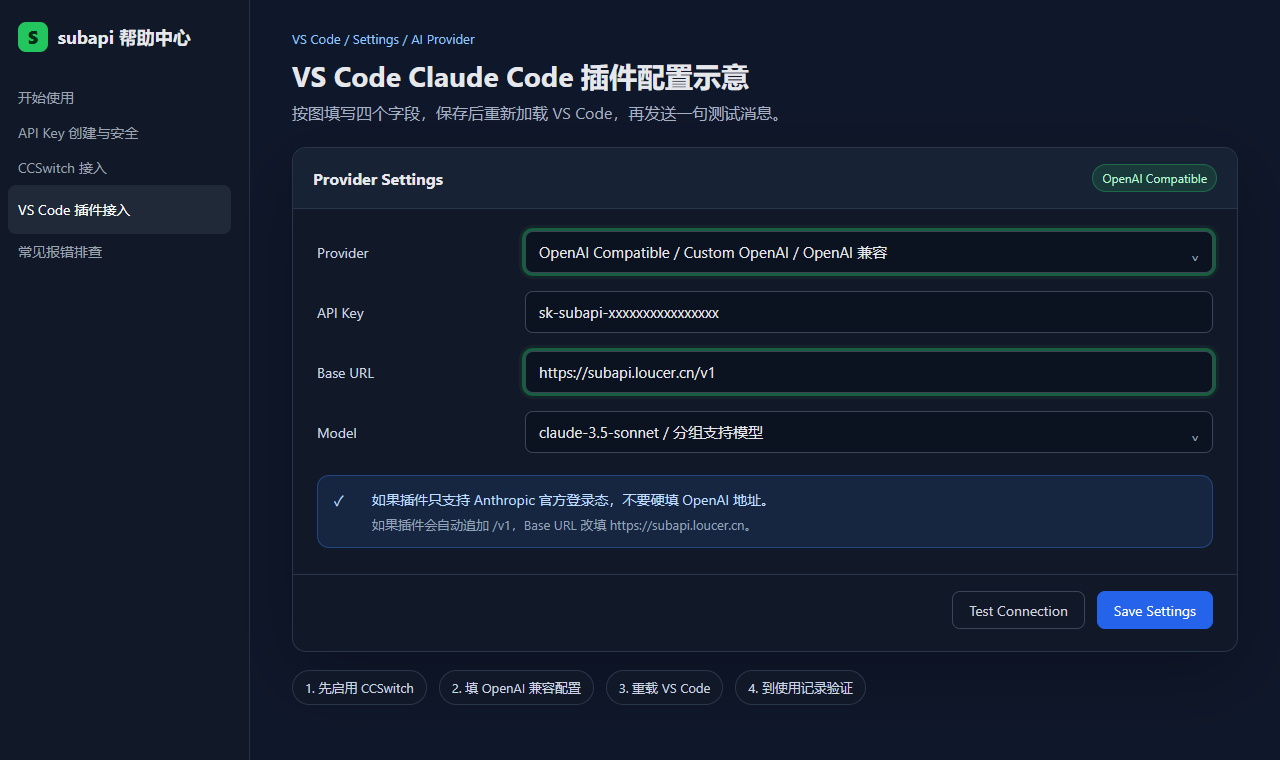The width and height of the screenshot is (1280, 760).
Task: Click step chip 2. 填 OpenAI 兼容配置
Action: point(516,688)
